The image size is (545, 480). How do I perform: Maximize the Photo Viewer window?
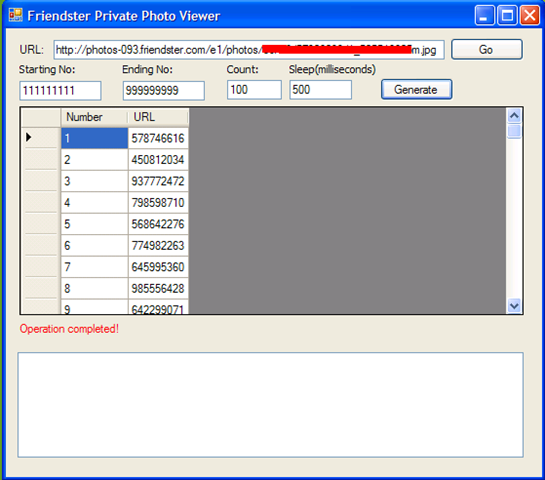coord(507,16)
